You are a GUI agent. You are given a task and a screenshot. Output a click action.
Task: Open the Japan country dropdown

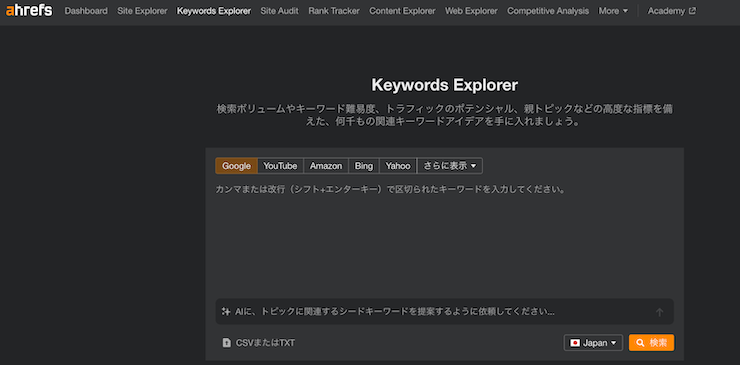pyautogui.click(x=593, y=343)
